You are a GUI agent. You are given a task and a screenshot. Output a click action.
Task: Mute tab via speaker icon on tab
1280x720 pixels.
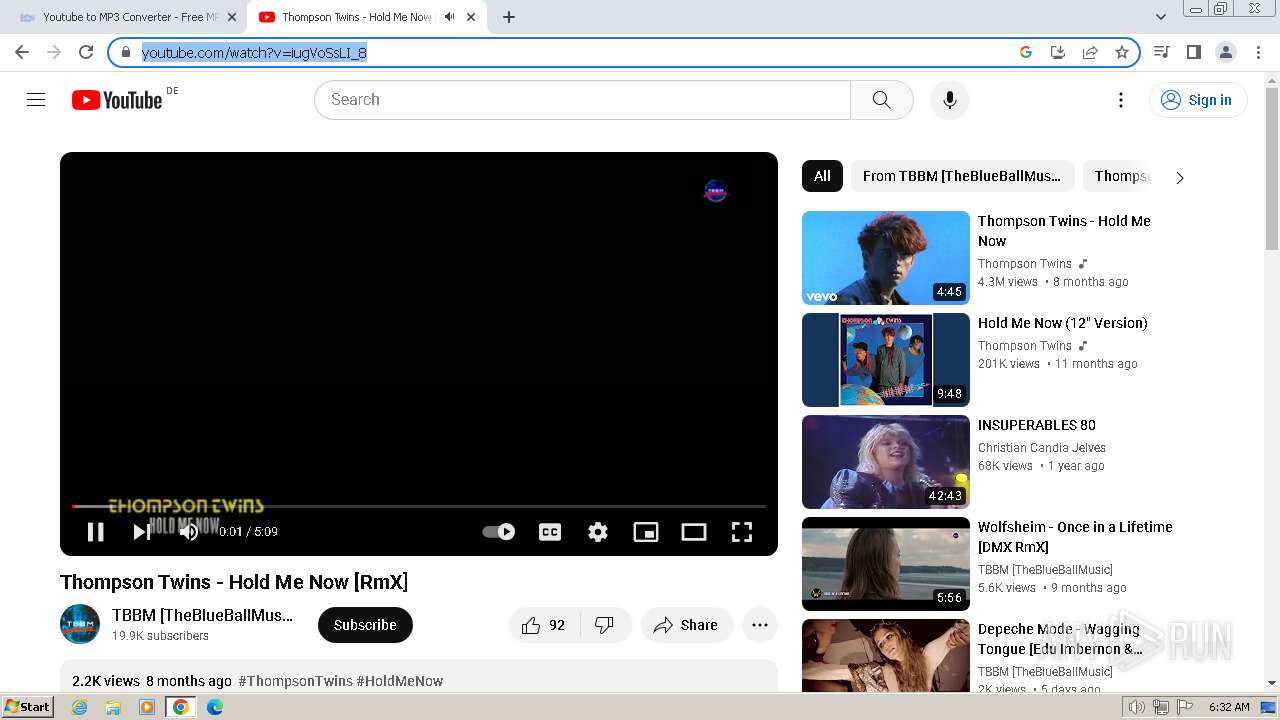click(x=449, y=17)
